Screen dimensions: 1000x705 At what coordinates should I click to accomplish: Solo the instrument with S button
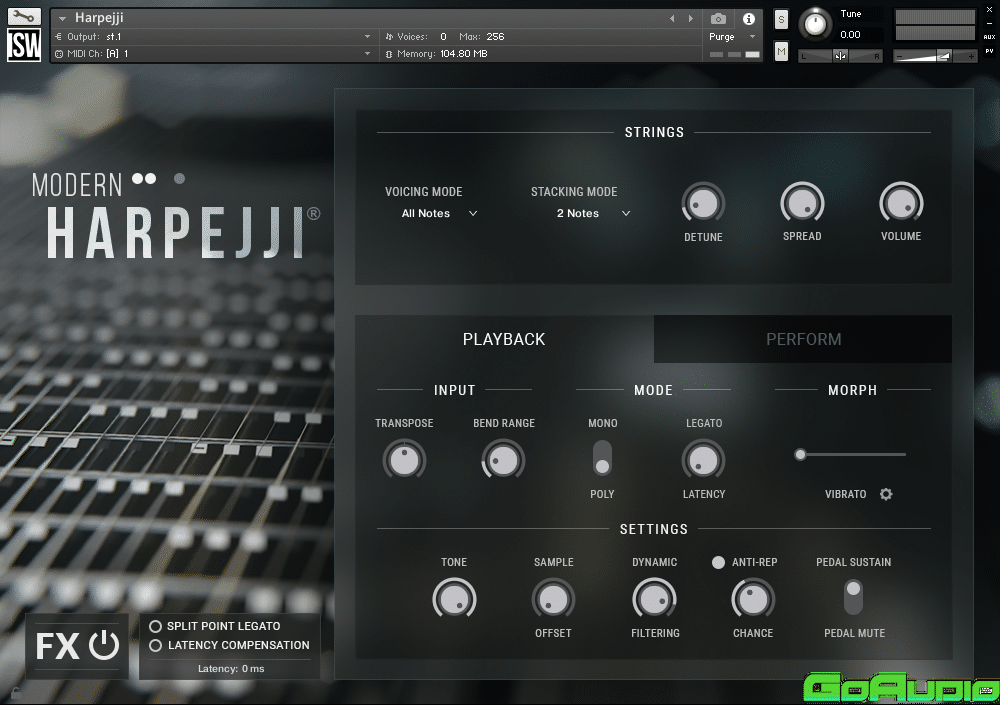pos(781,20)
